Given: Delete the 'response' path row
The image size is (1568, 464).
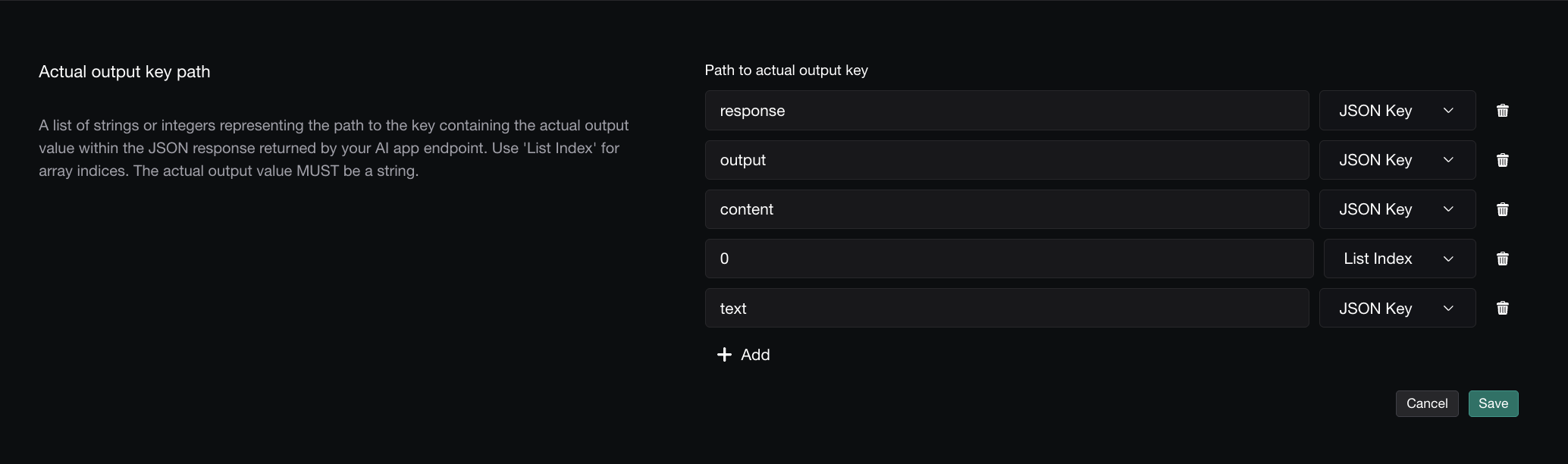Looking at the screenshot, I should pos(1502,111).
